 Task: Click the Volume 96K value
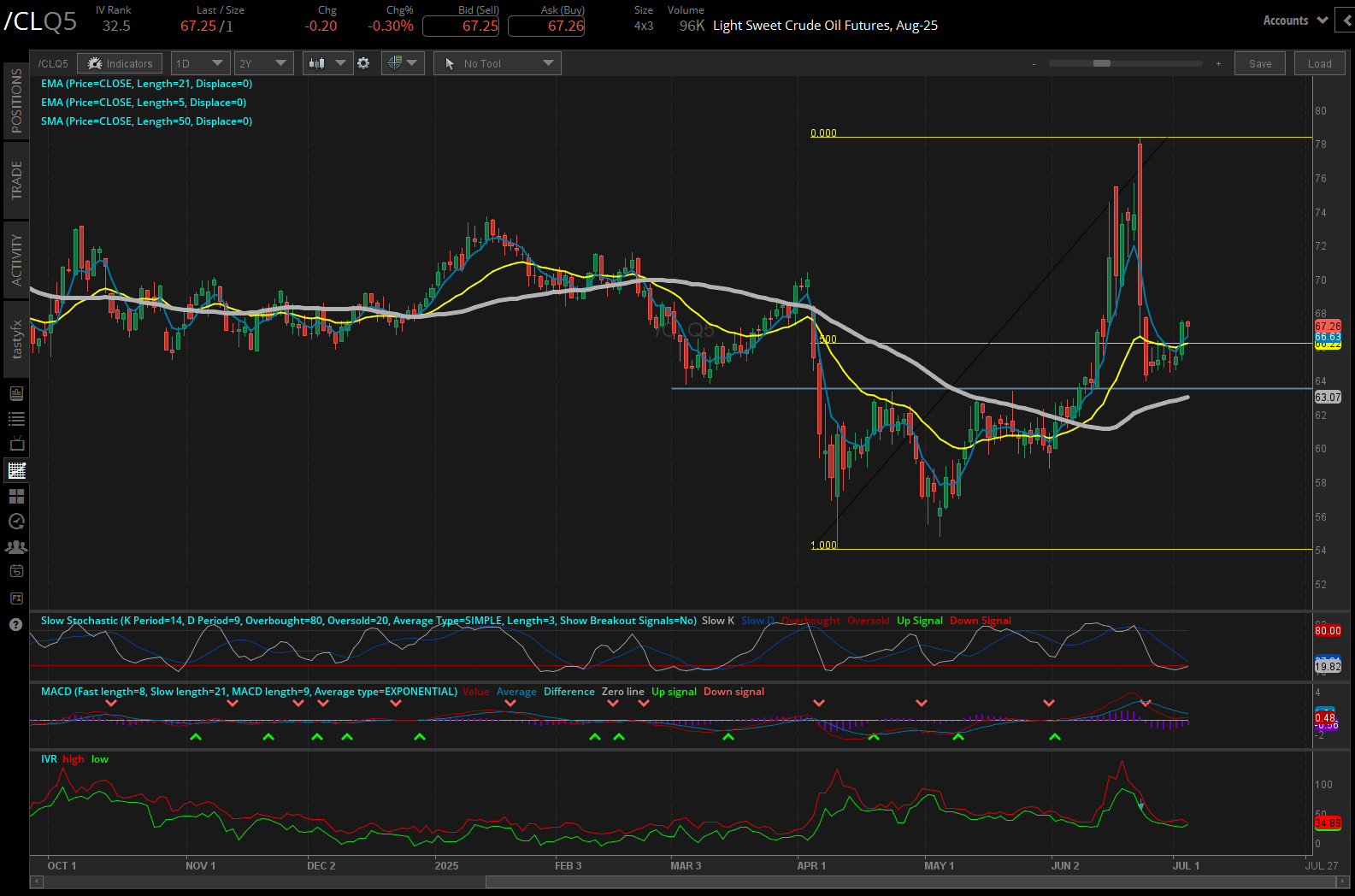tap(692, 26)
